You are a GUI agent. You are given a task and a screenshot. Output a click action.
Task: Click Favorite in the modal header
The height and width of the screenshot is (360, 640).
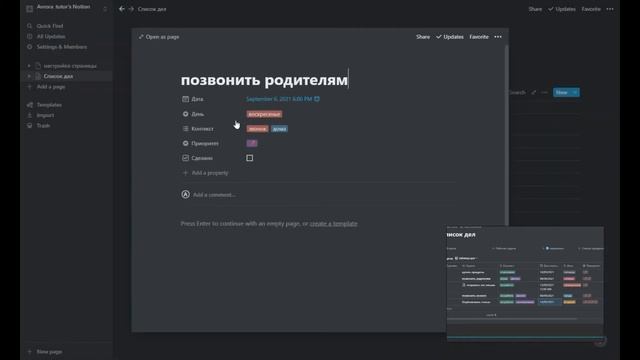479,37
